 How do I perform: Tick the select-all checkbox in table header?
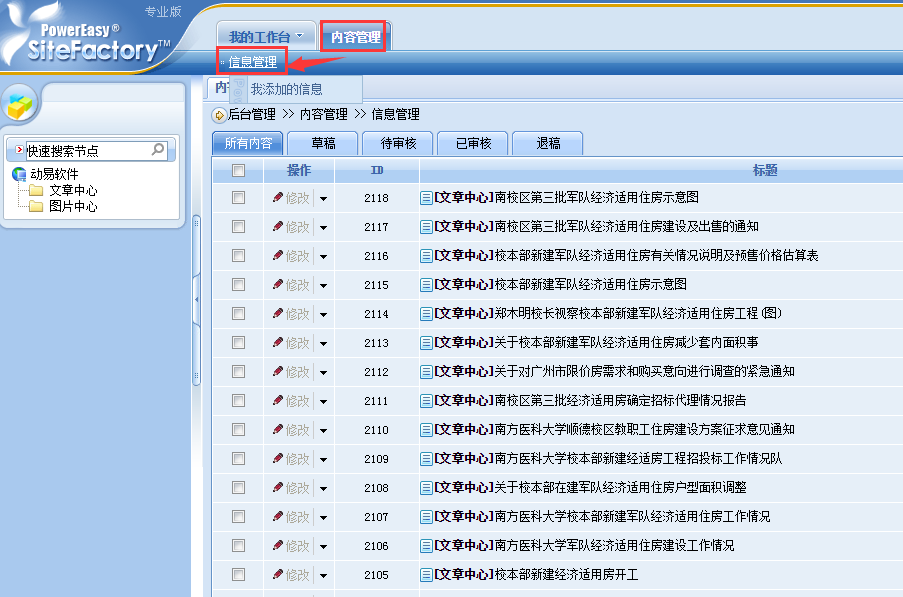[x=238, y=171]
